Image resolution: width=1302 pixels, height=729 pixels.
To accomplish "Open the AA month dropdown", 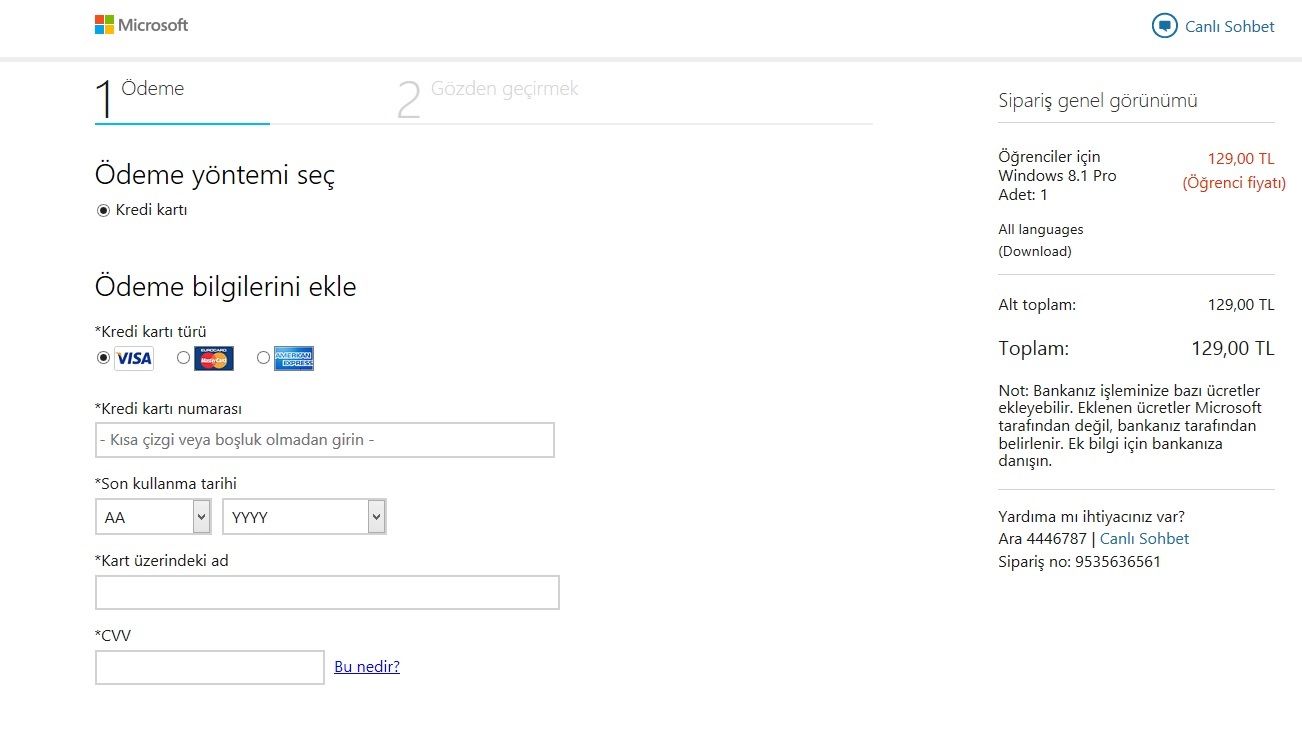I will point(153,517).
